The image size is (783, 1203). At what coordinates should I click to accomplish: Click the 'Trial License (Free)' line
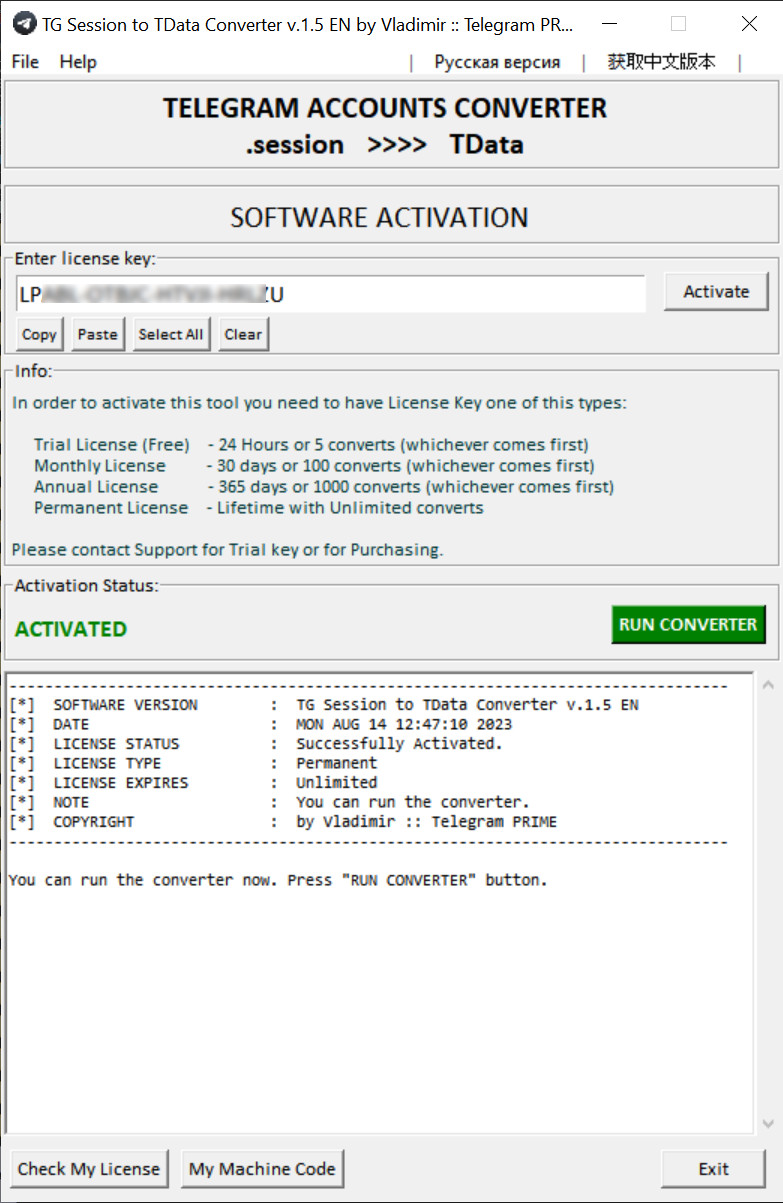pos(311,445)
